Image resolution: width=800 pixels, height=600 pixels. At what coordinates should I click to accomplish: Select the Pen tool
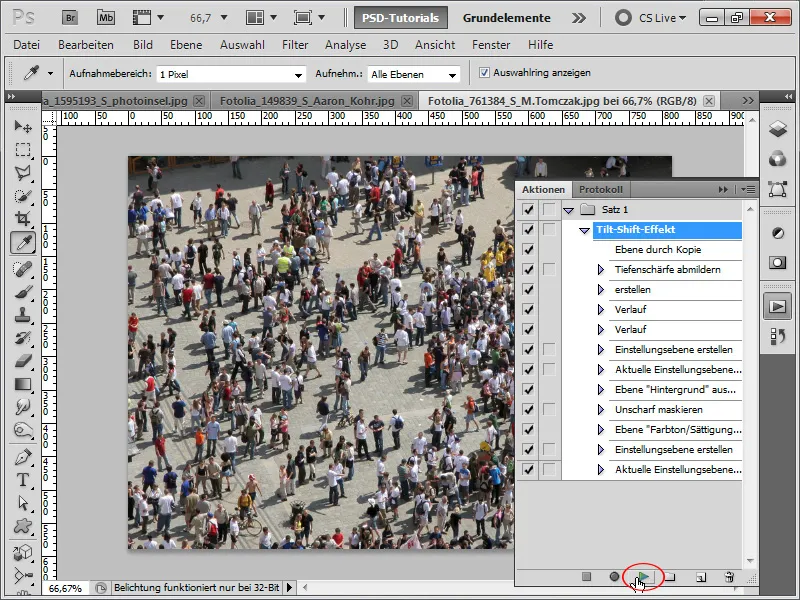23,457
